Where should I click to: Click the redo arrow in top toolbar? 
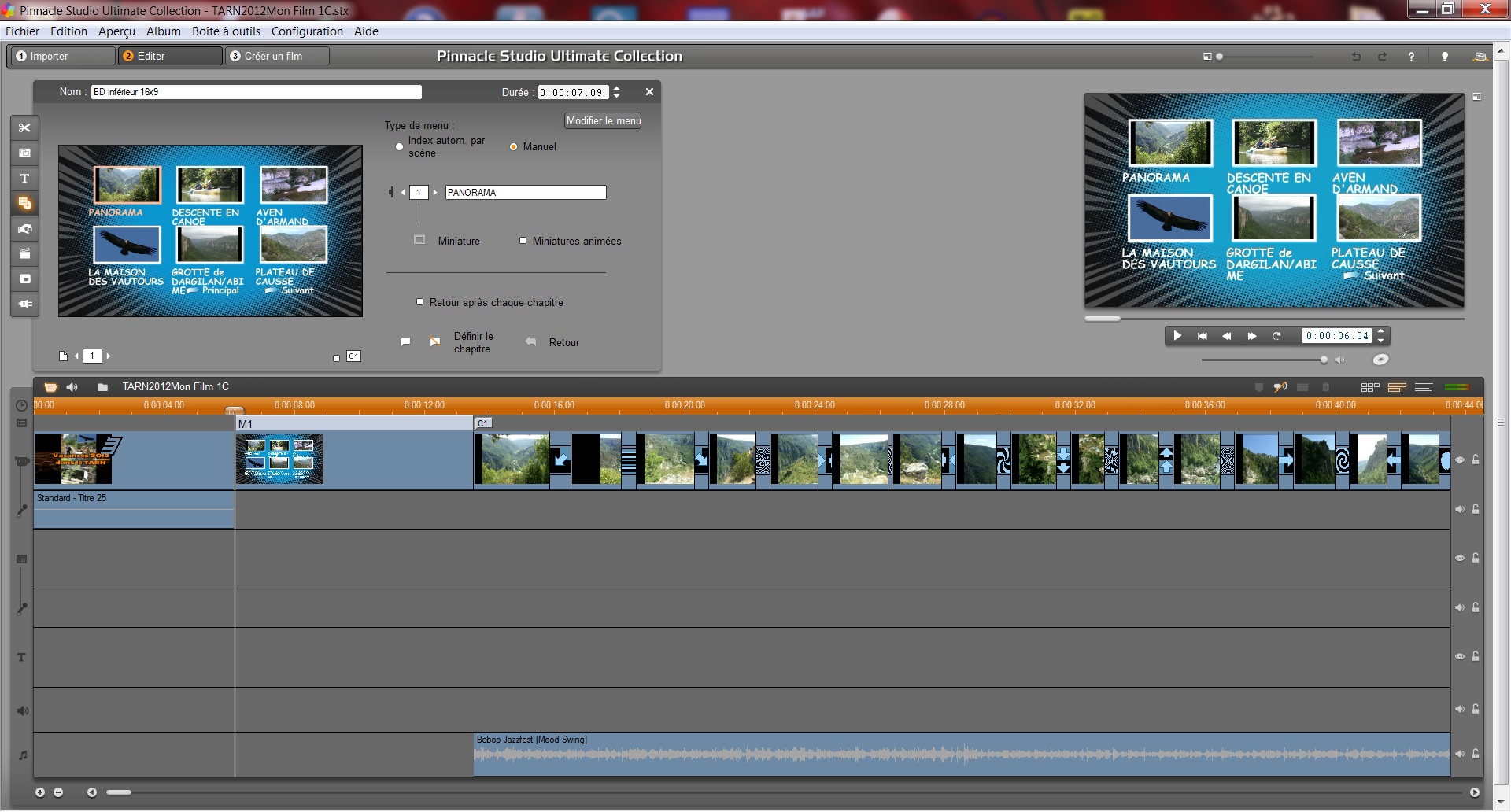1382,57
